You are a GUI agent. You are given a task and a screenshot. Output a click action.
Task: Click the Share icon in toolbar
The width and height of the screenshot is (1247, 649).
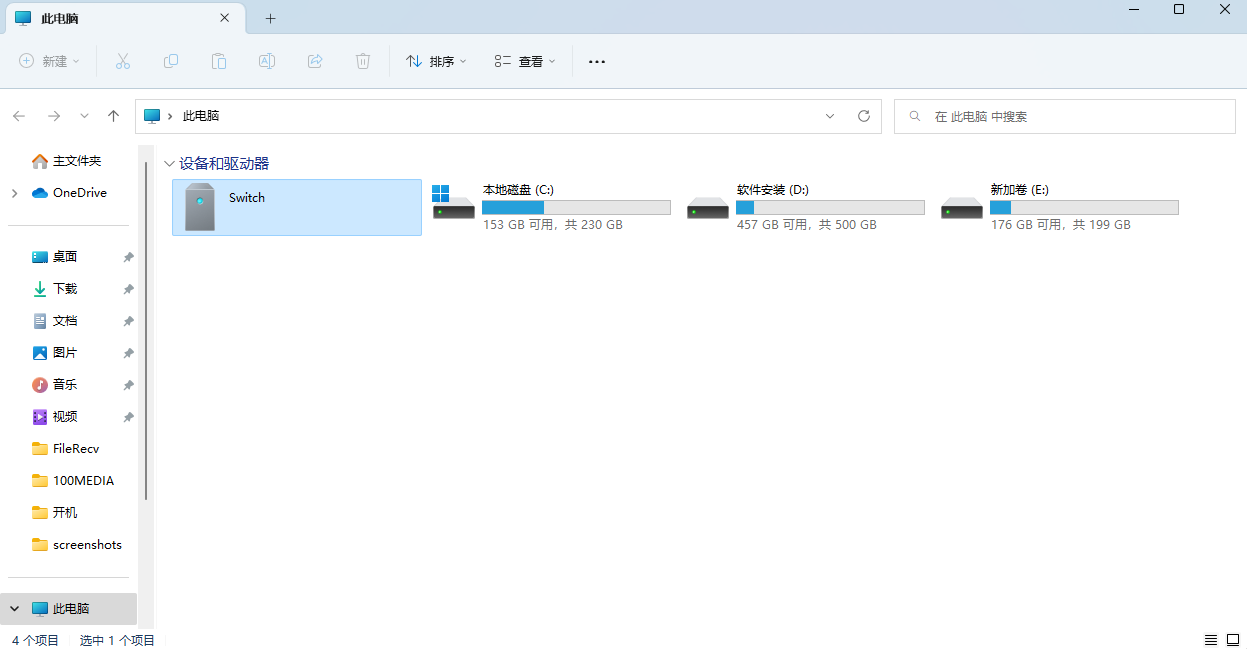(x=315, y=61)
